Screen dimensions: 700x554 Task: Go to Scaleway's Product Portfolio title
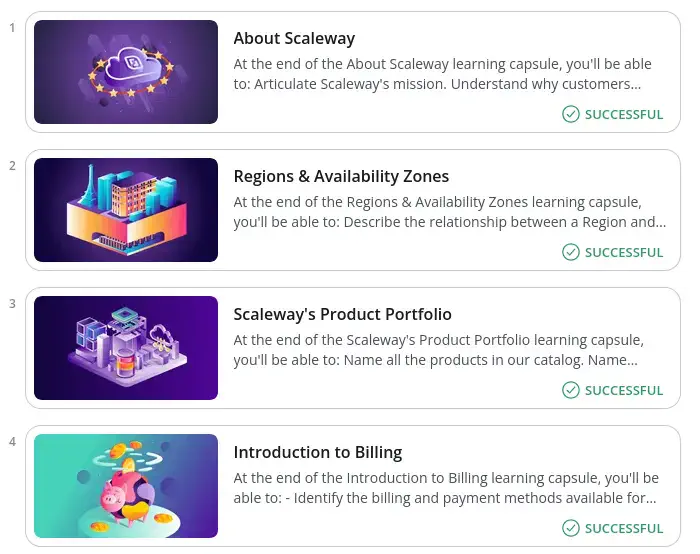click(x=342, y=315)
